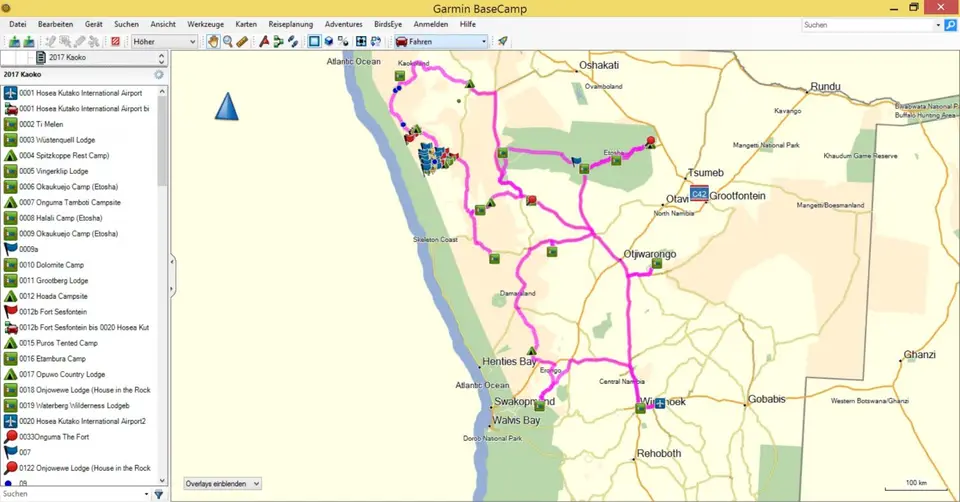Select 0001 Hosea Kutako International Airport waypoint
Viewport: 960px width, 502px height.
click(x=80, y=93)
